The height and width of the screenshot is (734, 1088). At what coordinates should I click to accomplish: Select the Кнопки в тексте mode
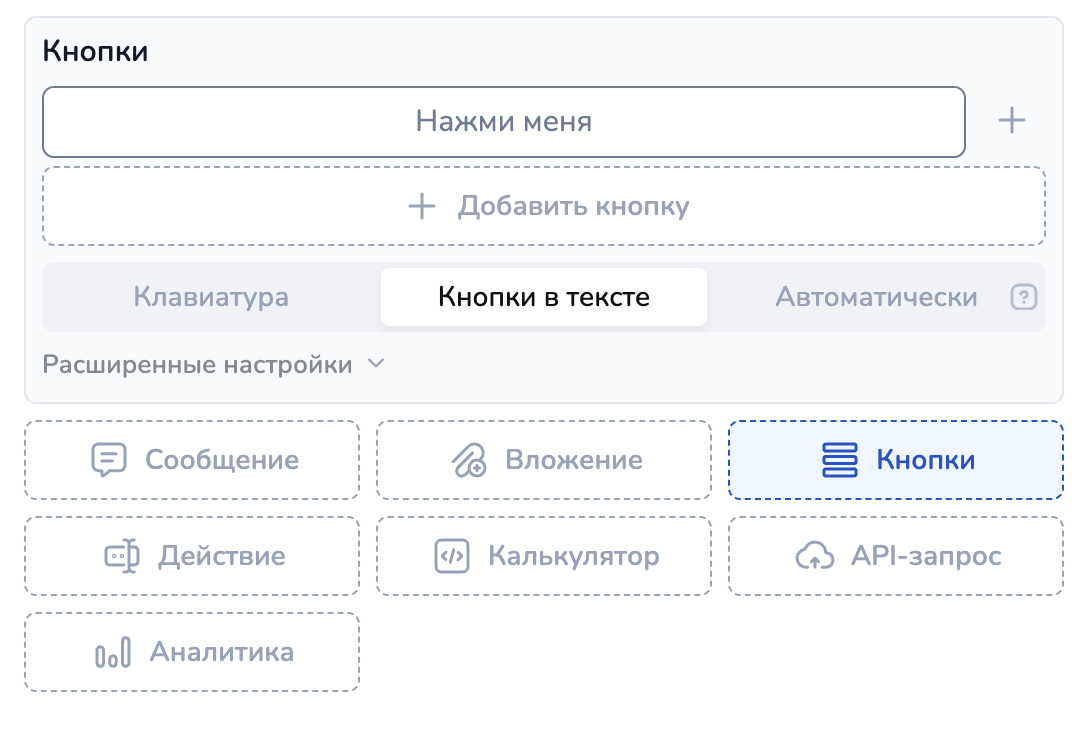point(544,297)
